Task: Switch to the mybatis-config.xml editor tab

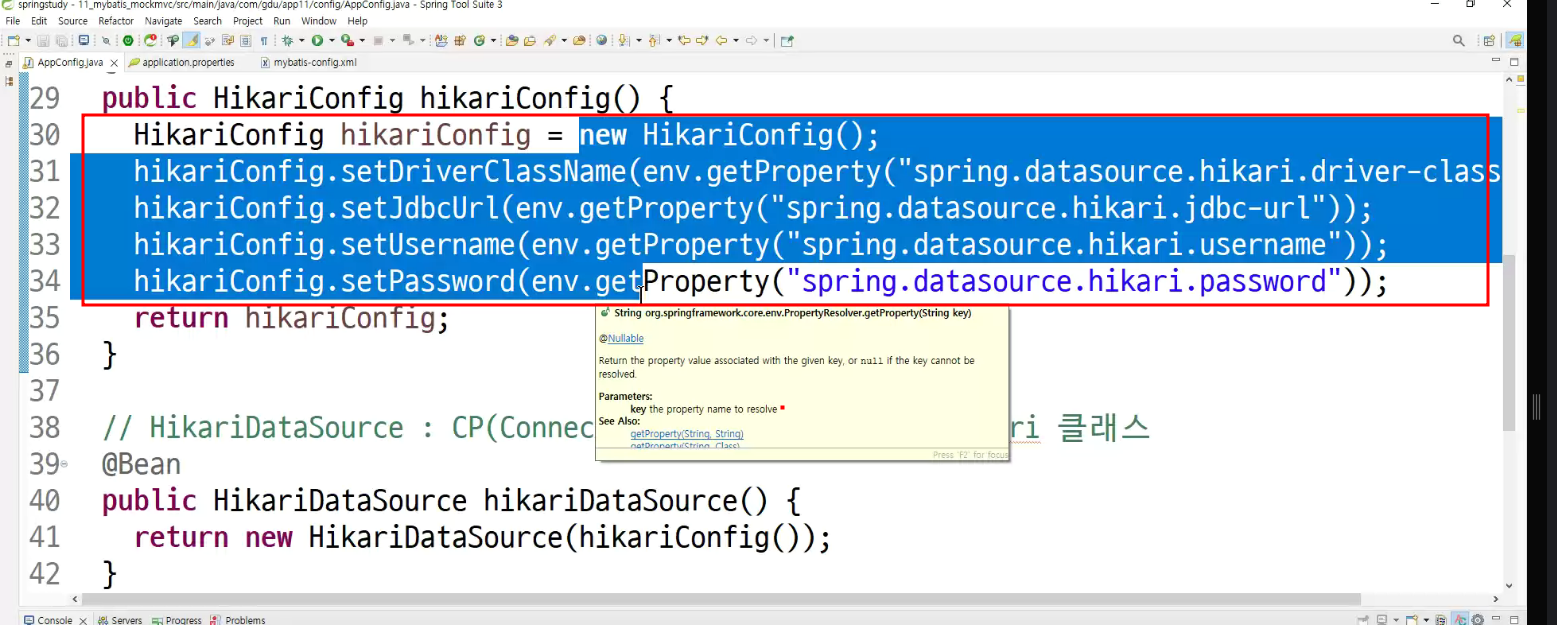Action: 308,62
